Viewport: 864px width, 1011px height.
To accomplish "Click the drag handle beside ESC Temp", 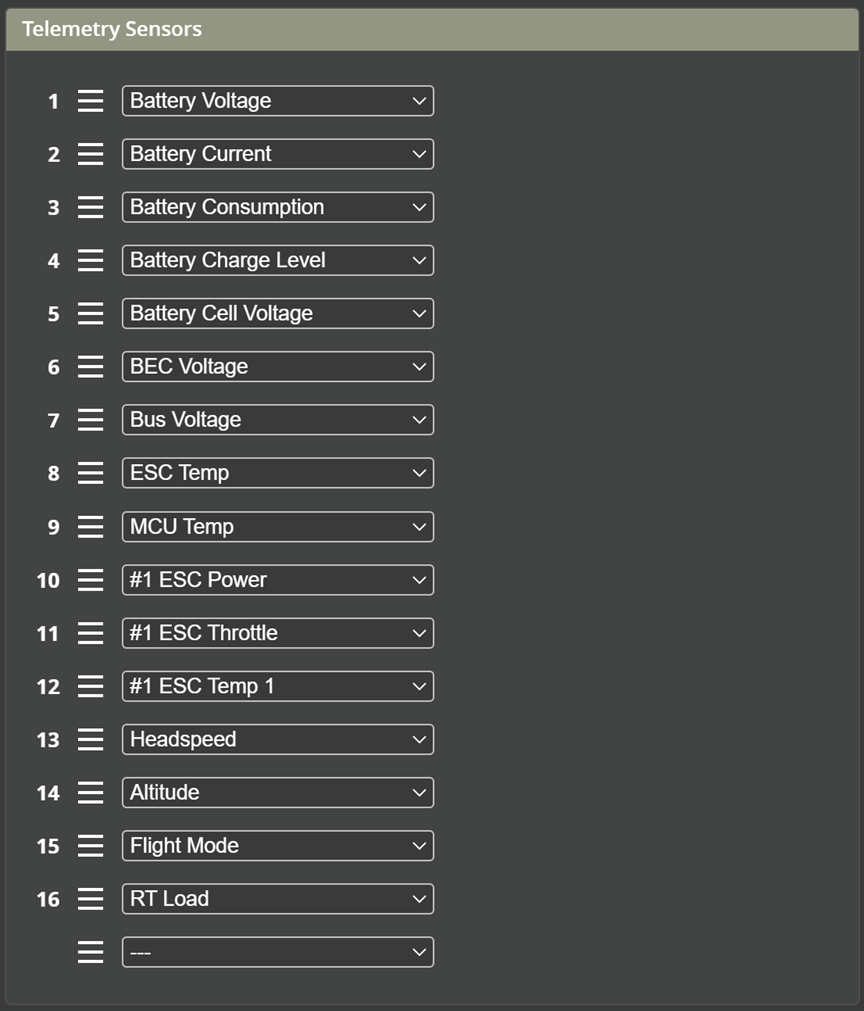I will [x=90, y=473].
